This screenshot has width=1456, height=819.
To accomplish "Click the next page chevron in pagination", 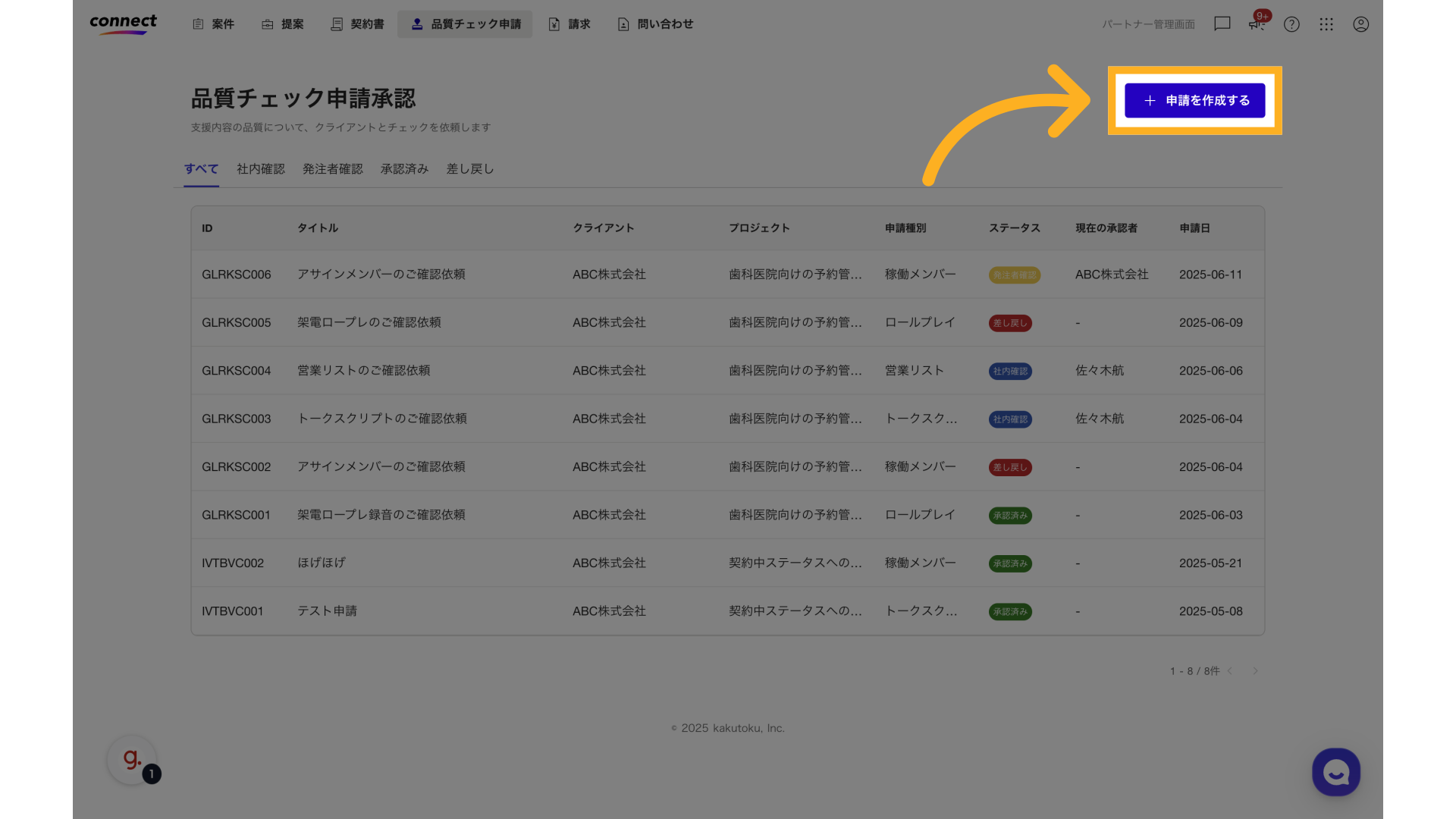I will (x=1256, y=671).
